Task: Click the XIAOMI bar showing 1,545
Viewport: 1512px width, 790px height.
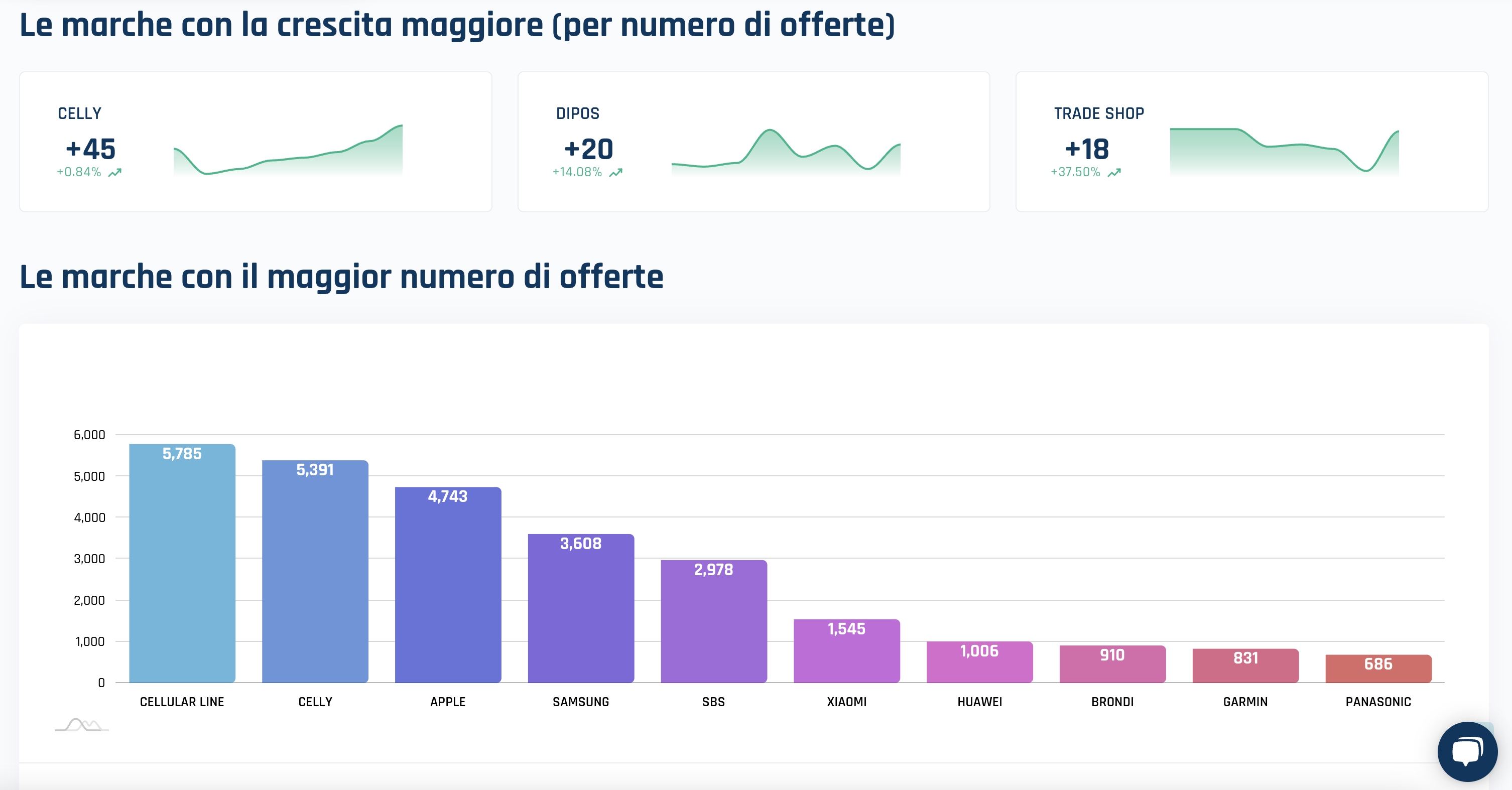Action: click(846, 651)
